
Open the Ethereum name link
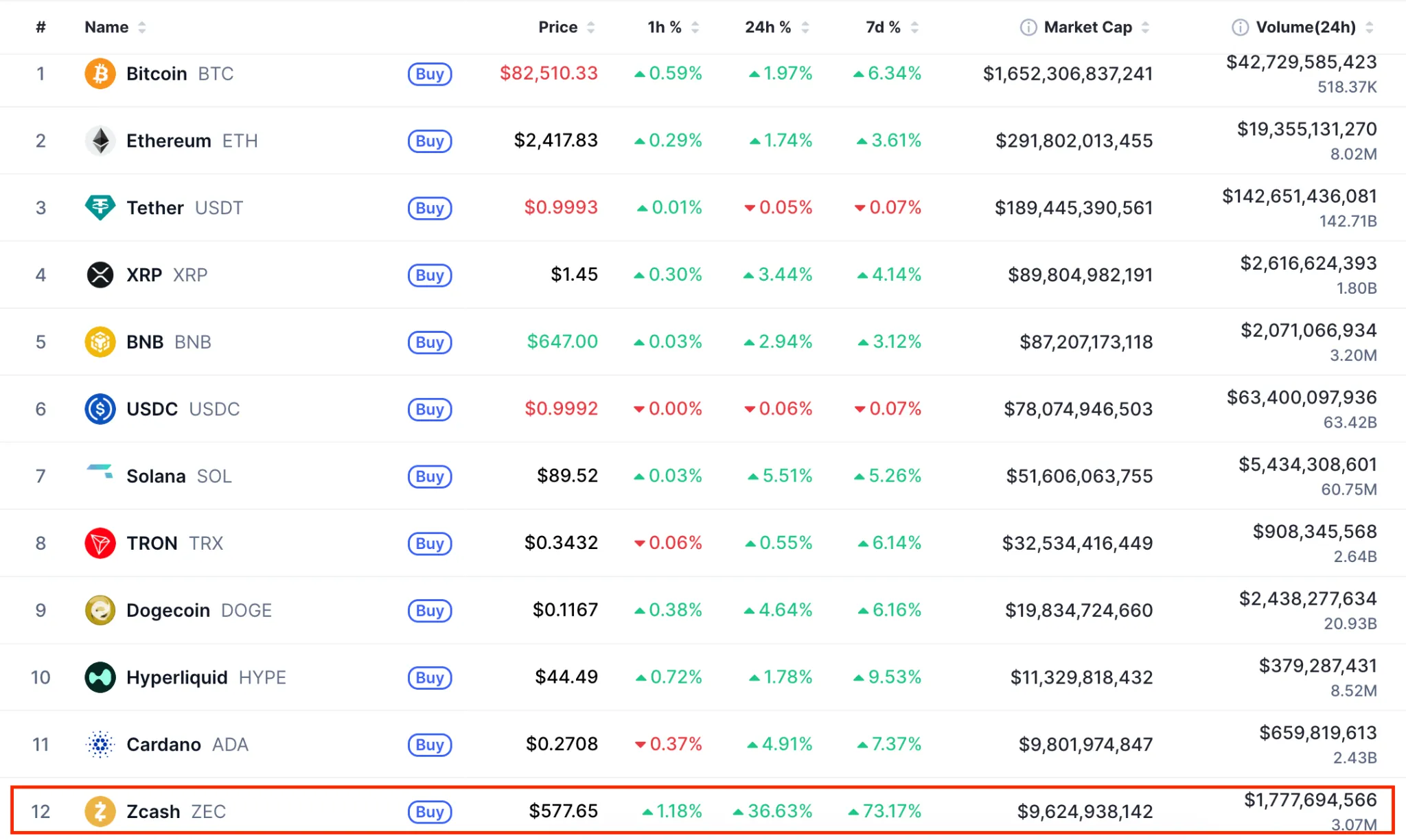[169, 141]
